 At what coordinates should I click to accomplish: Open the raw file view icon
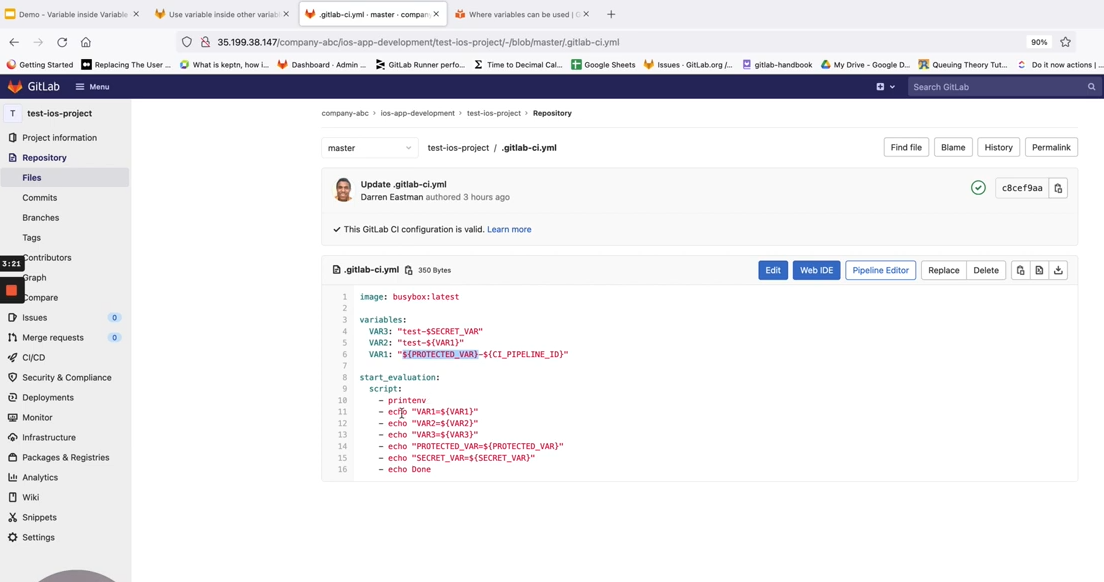coord(1039,270)
